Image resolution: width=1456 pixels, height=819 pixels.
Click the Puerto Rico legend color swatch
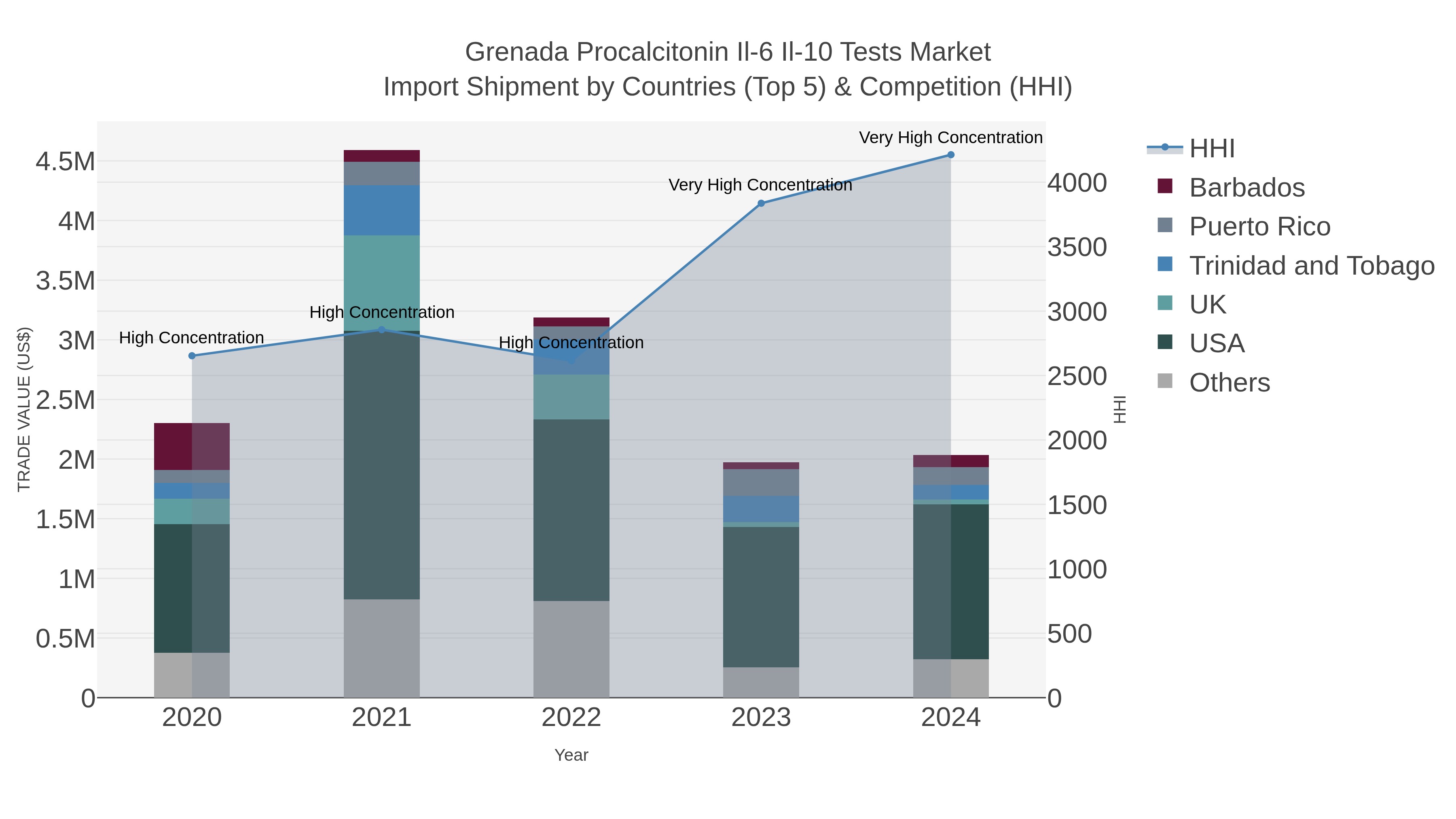coord(1165,226)
